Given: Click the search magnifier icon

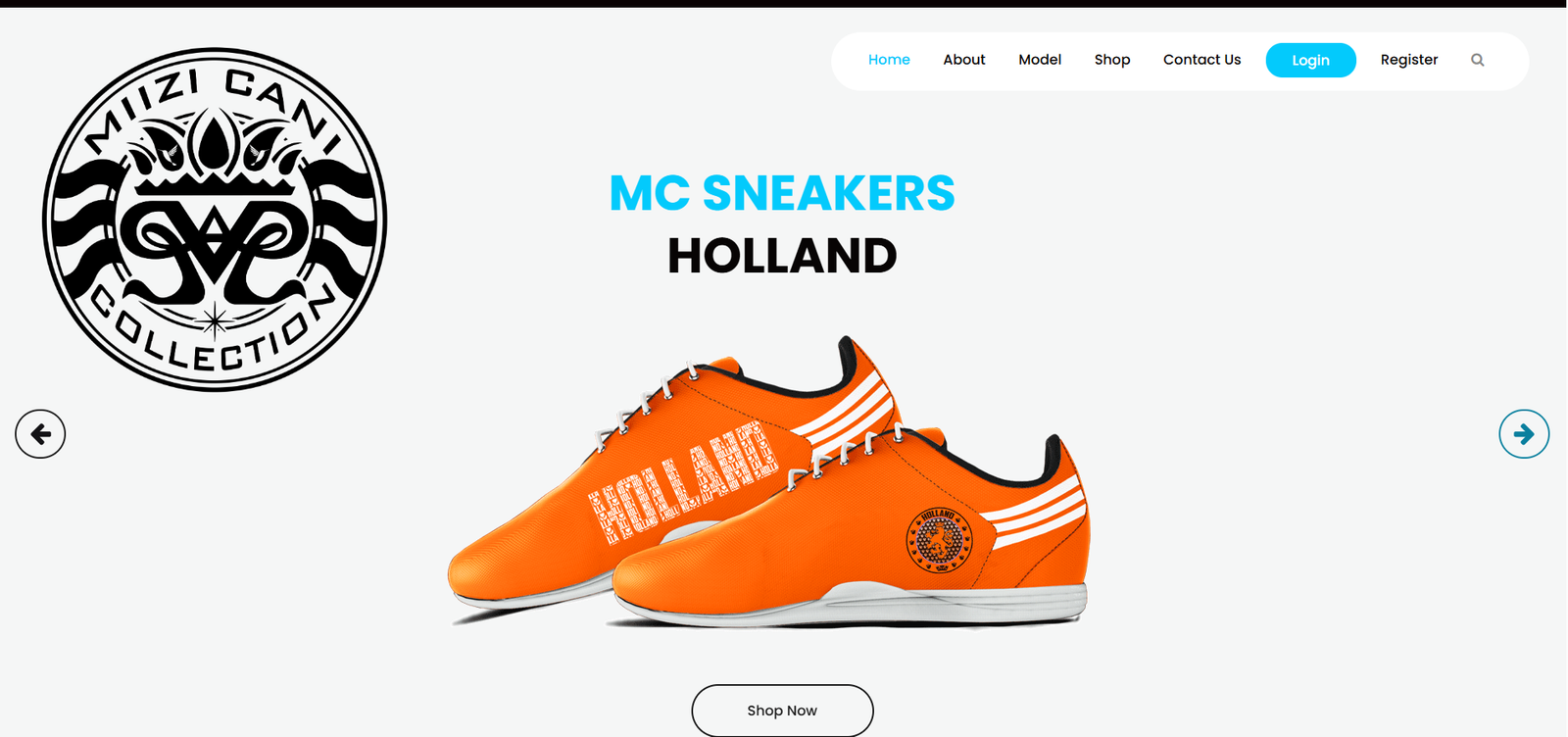Looking at the screenshot, I should point(1477,60).
